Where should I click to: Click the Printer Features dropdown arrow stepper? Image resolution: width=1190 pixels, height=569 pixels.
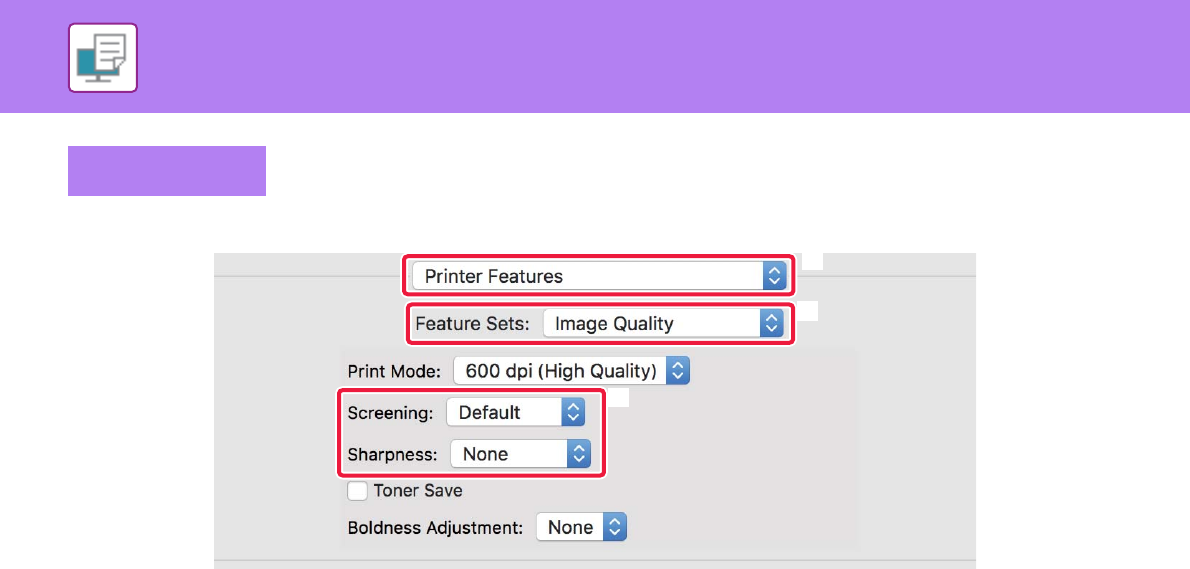click(x=774, y=277)
